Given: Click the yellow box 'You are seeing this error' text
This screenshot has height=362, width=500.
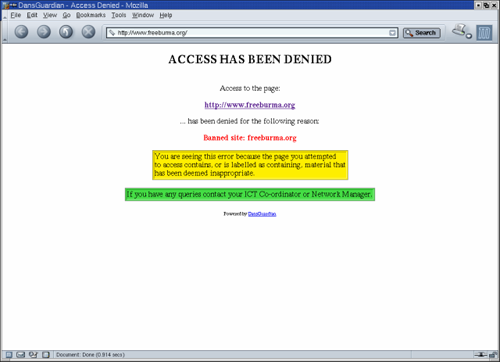Looking at the screenshot, I should coord(250,165).
